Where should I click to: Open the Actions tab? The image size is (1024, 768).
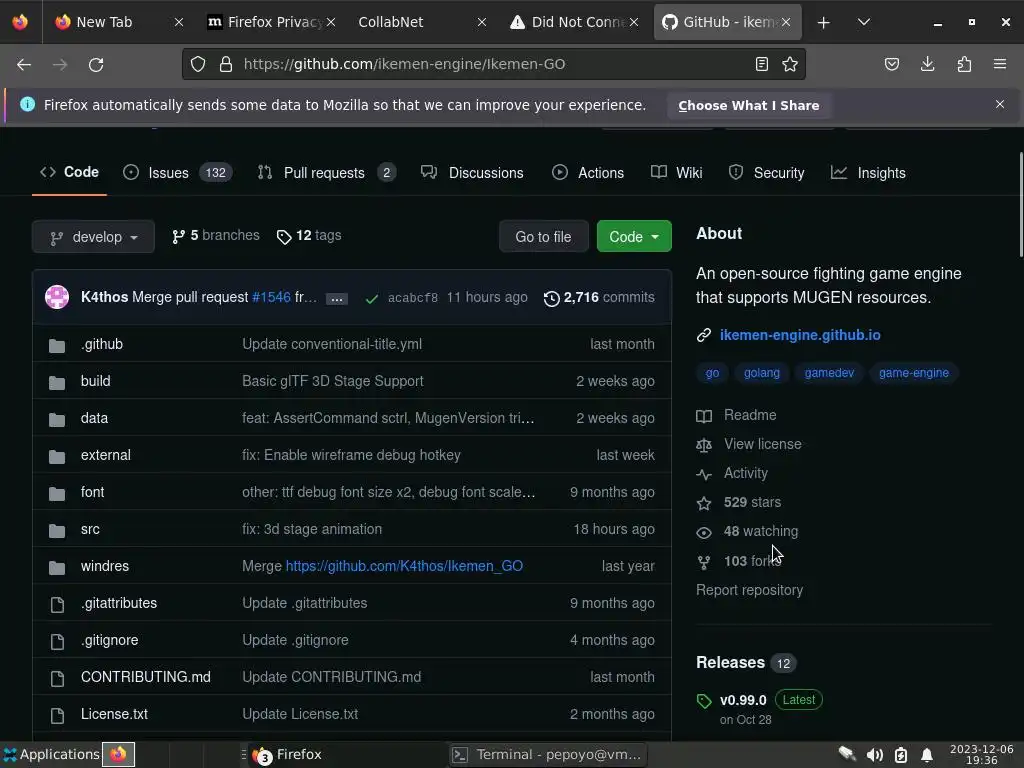[588, 173]
